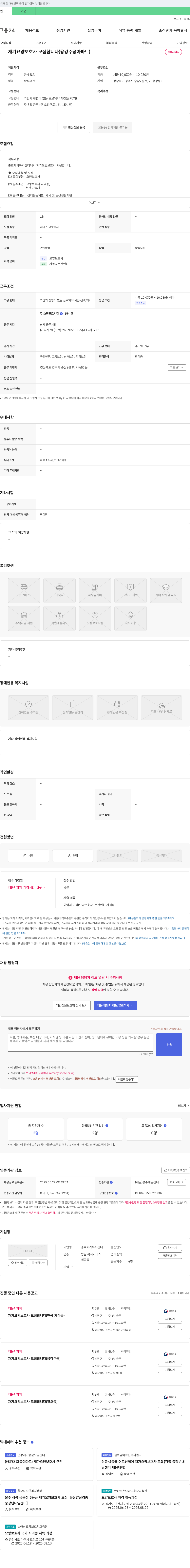Expand 입사지원 현황 with 더보기
Image resolution: width=190 pixels, height=1568 pixels.
point(183,1105)
